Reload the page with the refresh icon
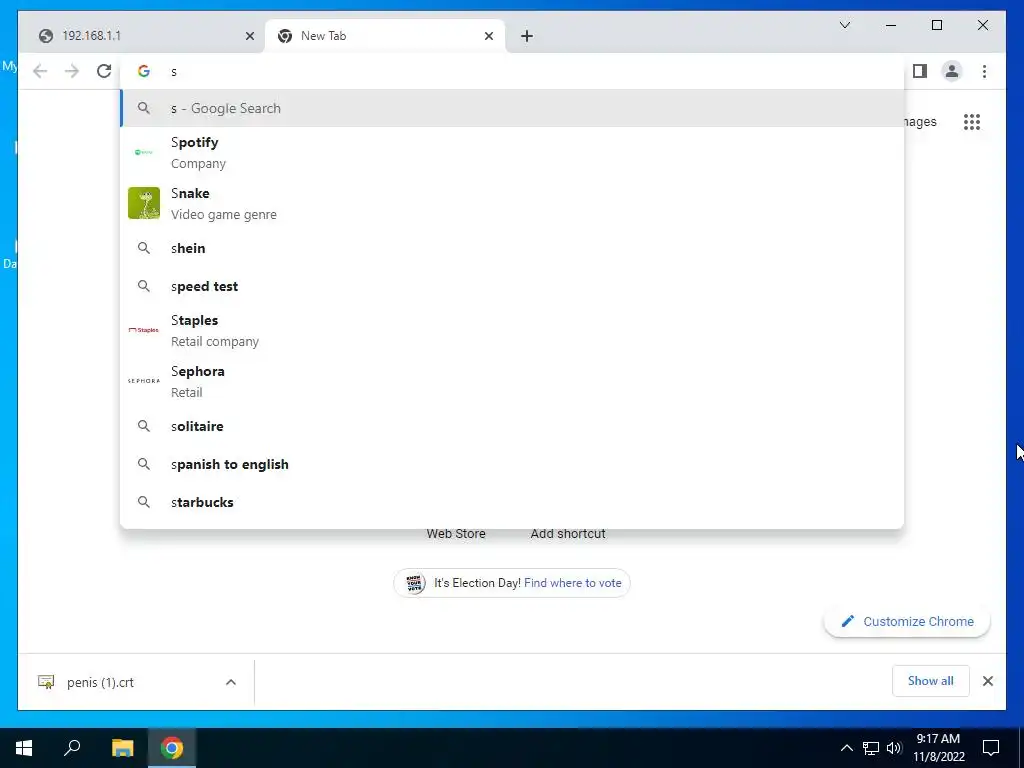 click(x=104, y=71)
